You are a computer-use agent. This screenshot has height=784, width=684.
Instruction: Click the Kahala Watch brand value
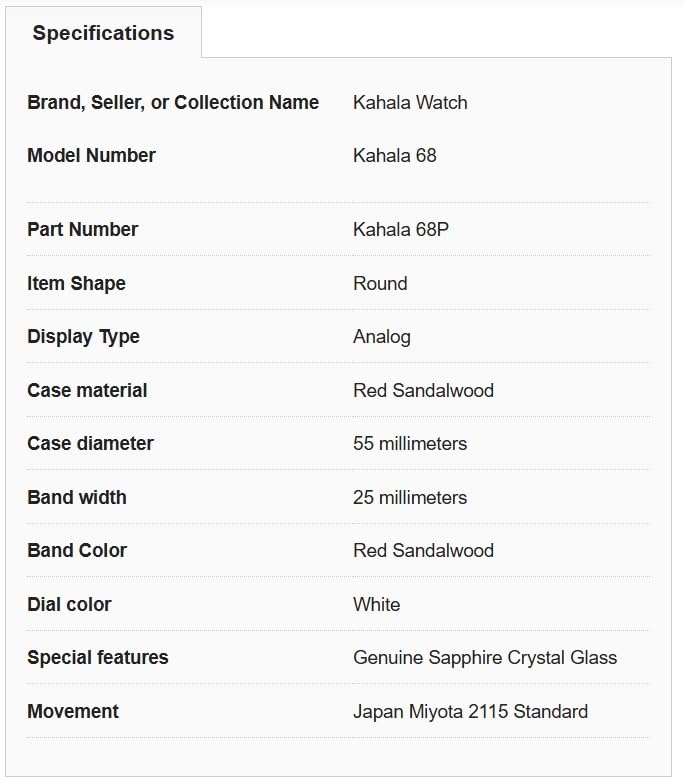[410, 102]
